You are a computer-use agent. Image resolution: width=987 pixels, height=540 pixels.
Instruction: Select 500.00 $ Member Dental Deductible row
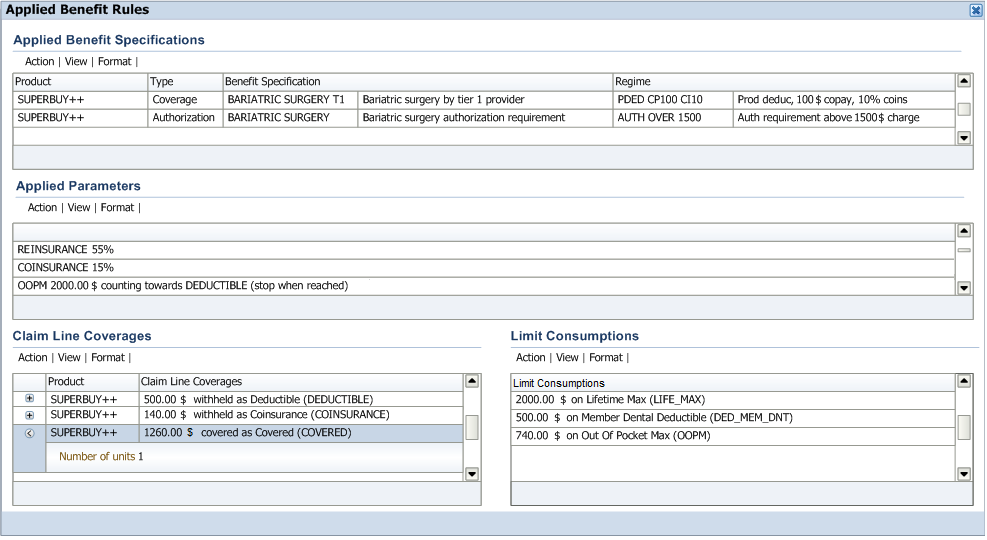733,418
